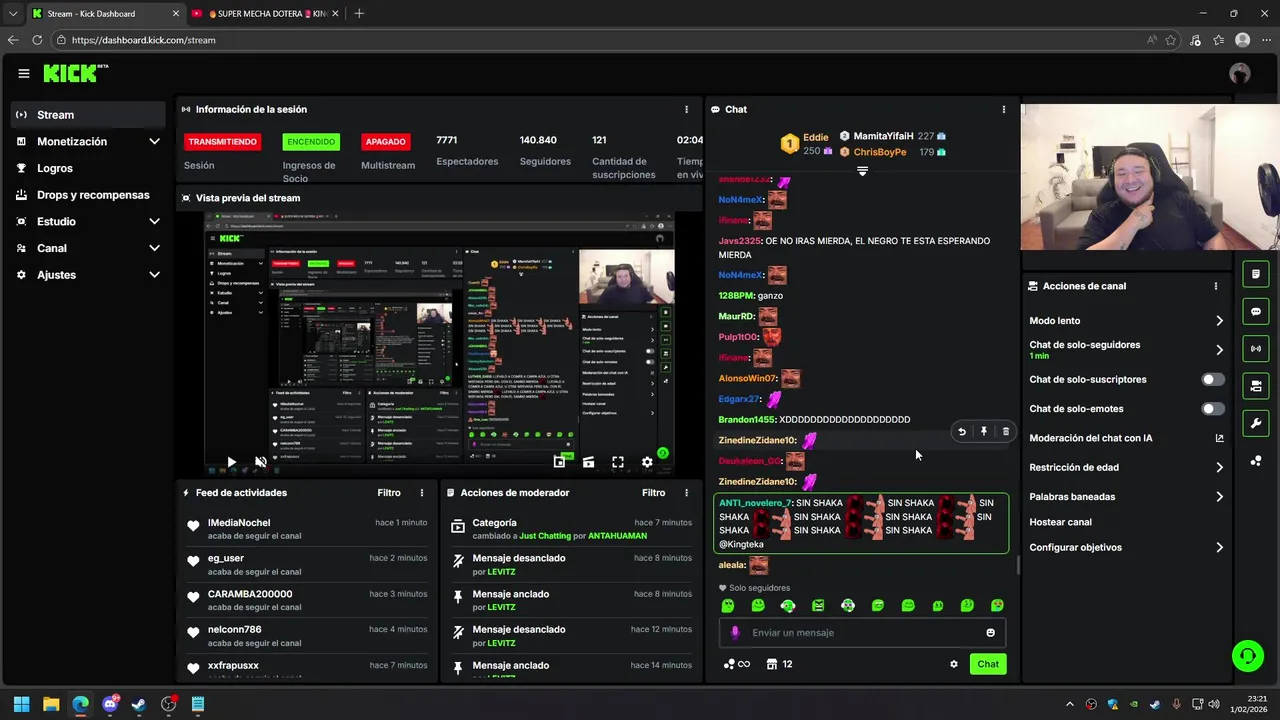Click the streamer webcam overlay
Viewport: 1280px width, 720px height.
1150,177
